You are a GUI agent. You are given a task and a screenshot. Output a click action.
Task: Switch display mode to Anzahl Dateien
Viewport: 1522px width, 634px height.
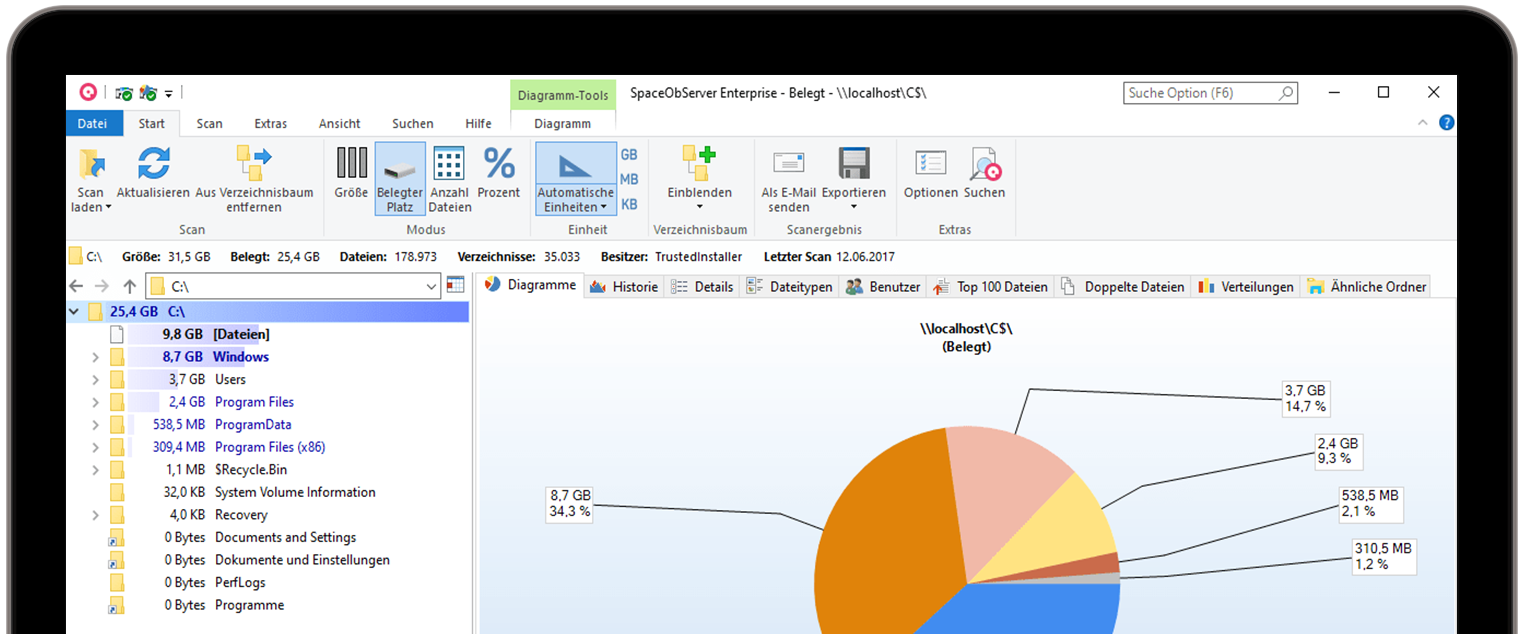[x=448, y=178]
